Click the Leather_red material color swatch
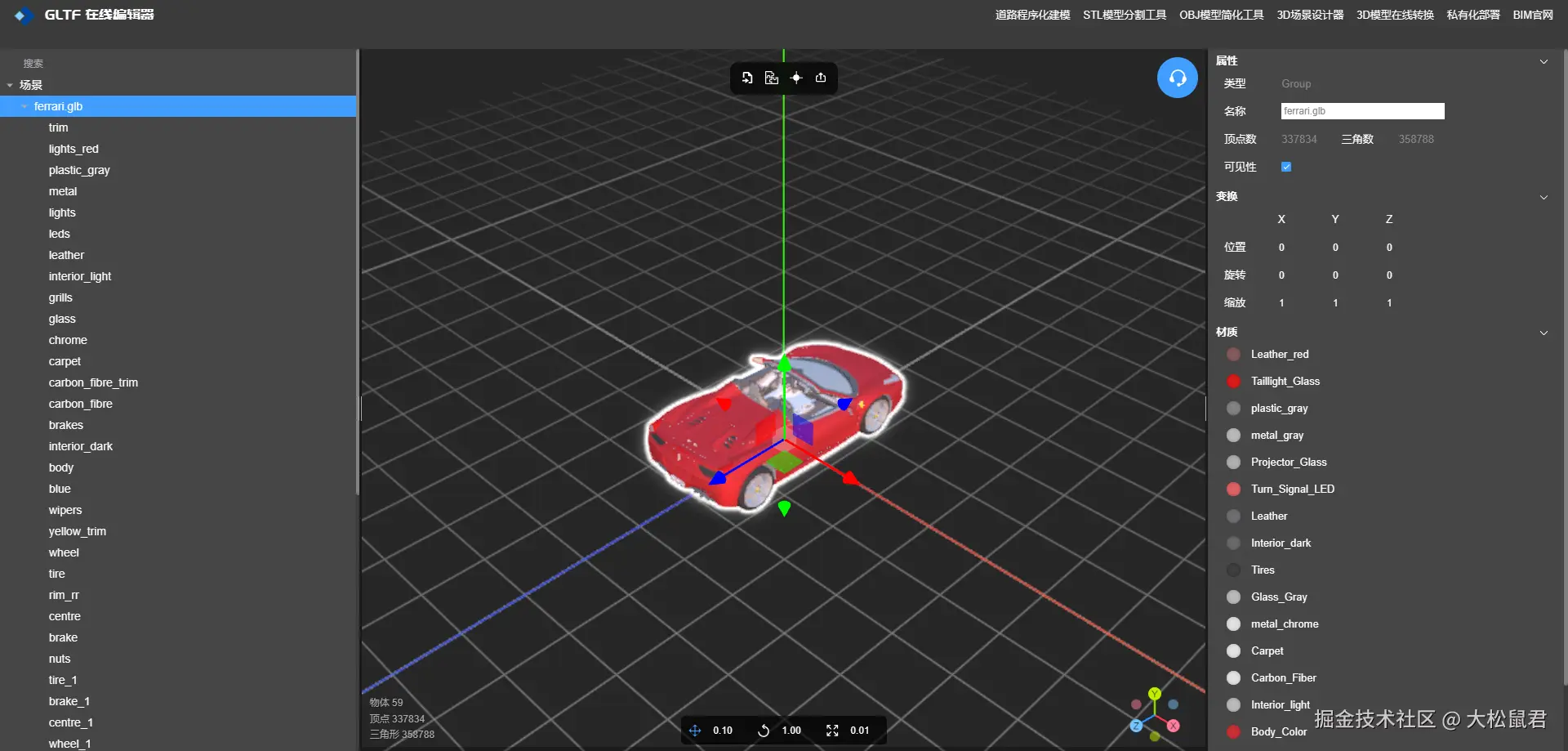This screenshot has height=751, width=1568. tap(1233, 355)
